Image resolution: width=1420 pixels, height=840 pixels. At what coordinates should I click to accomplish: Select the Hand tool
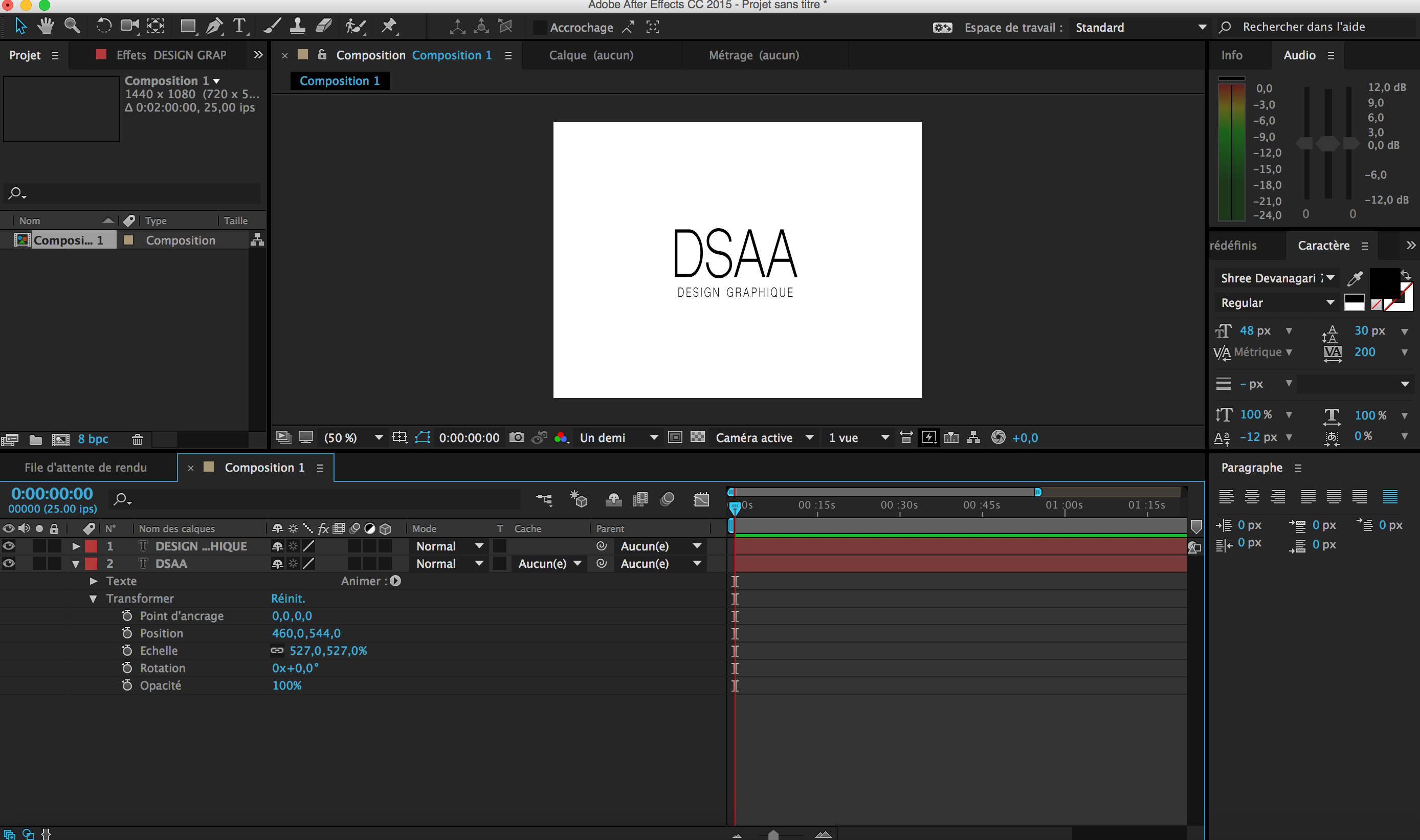coord(46,26)
